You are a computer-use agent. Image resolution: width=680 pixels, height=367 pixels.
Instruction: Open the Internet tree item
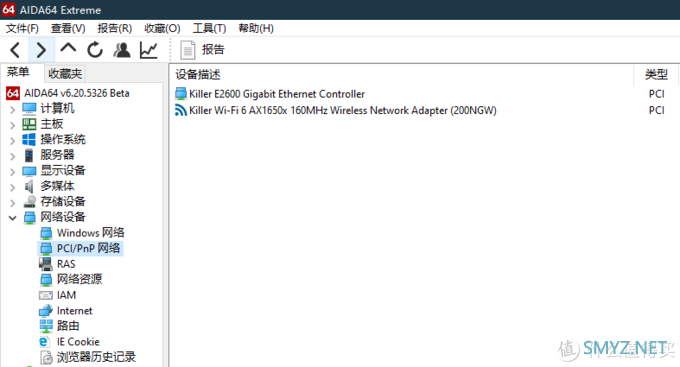75,311
